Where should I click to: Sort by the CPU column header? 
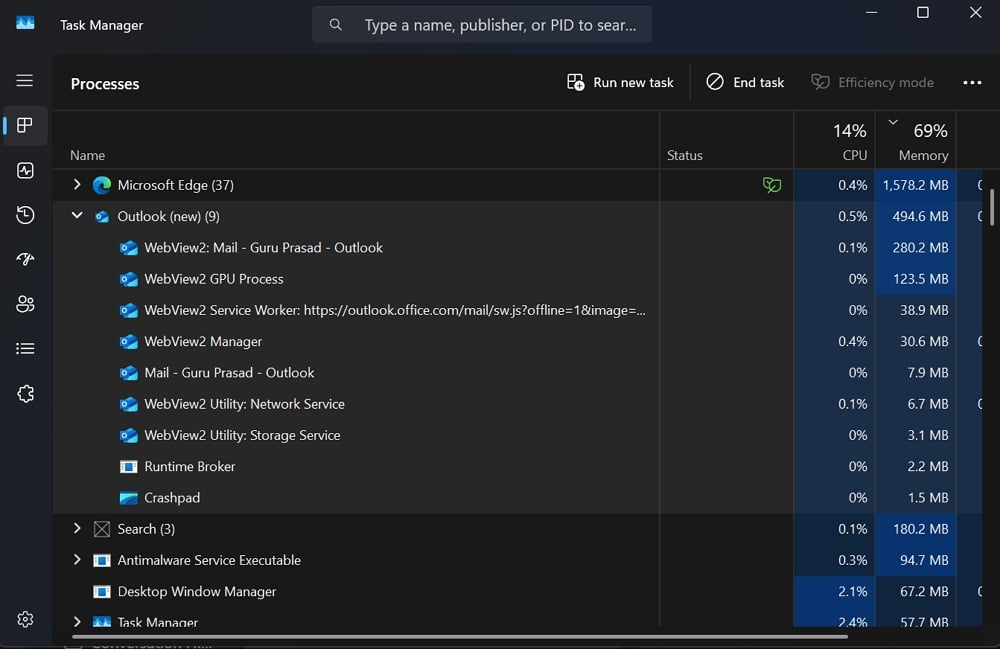pos(834,140)
